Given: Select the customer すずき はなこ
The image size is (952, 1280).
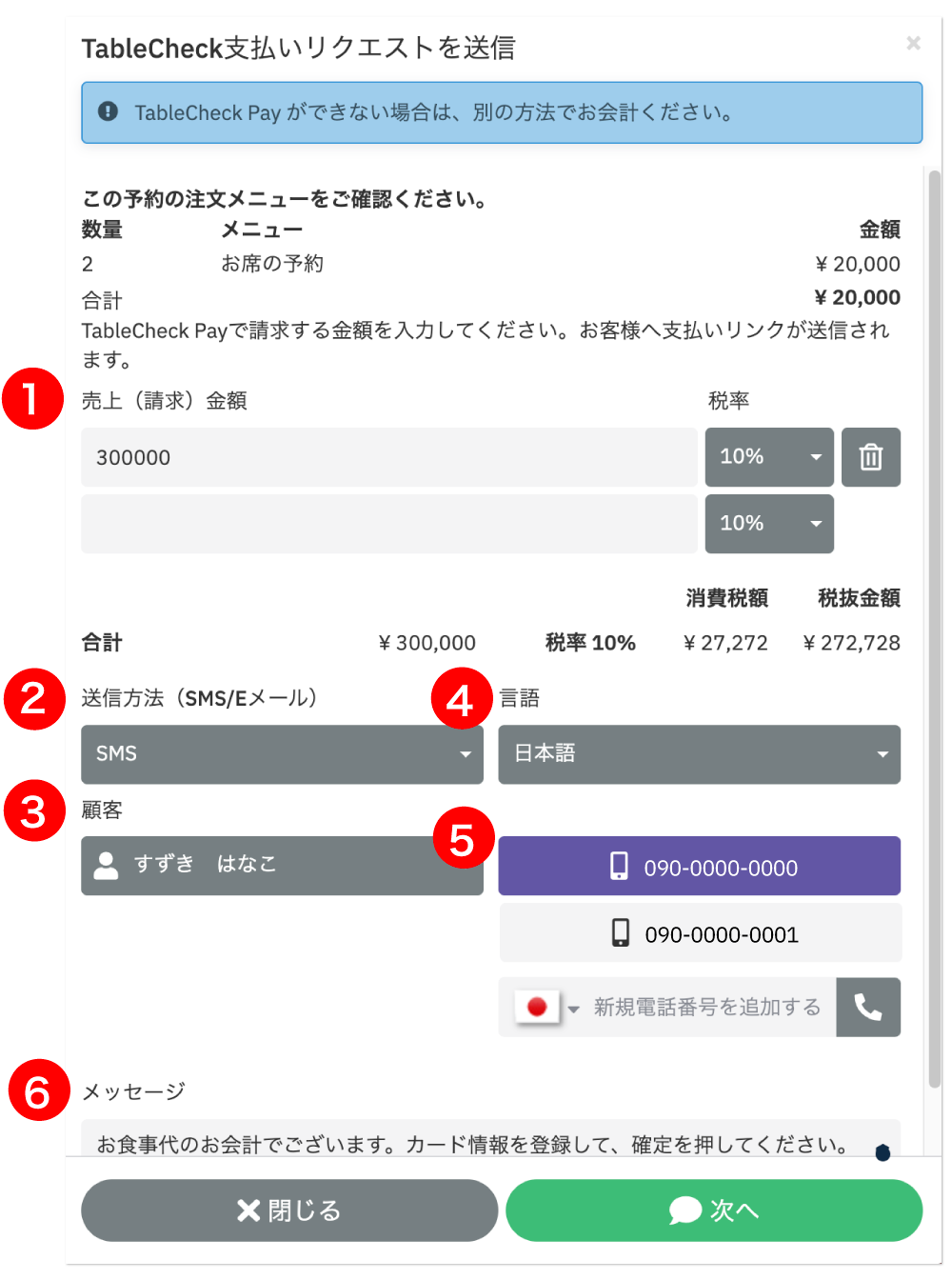Looking at the screenshot, I should [282, 865].
